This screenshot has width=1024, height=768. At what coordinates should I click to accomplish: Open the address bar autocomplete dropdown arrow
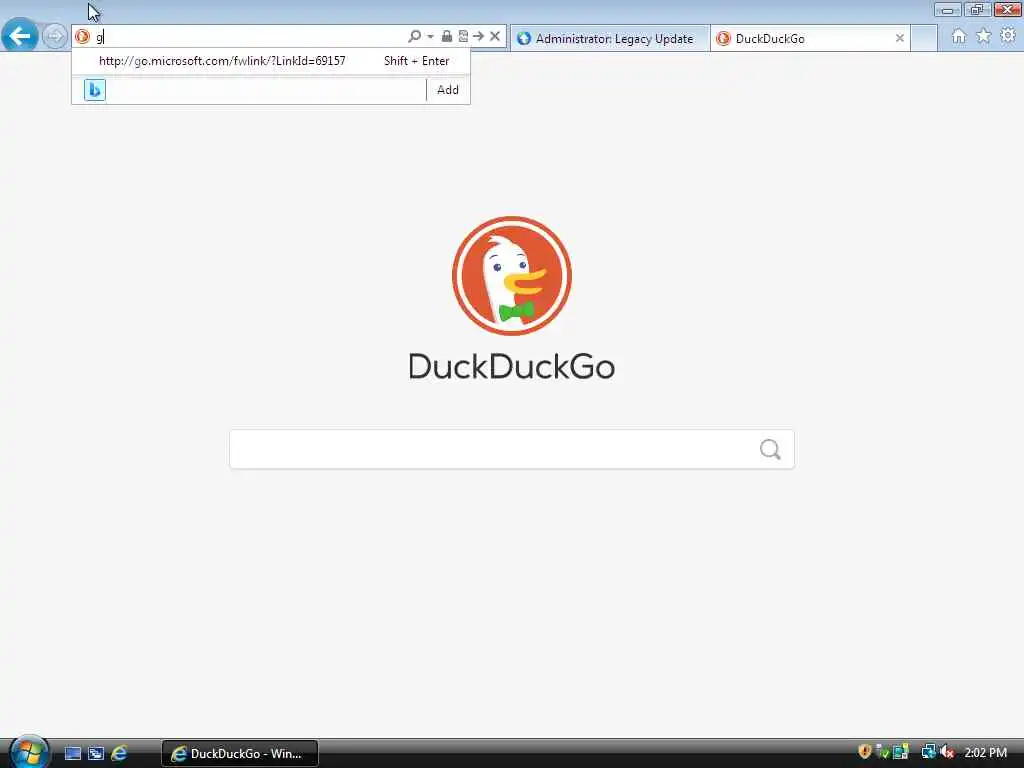coord(430,37)
